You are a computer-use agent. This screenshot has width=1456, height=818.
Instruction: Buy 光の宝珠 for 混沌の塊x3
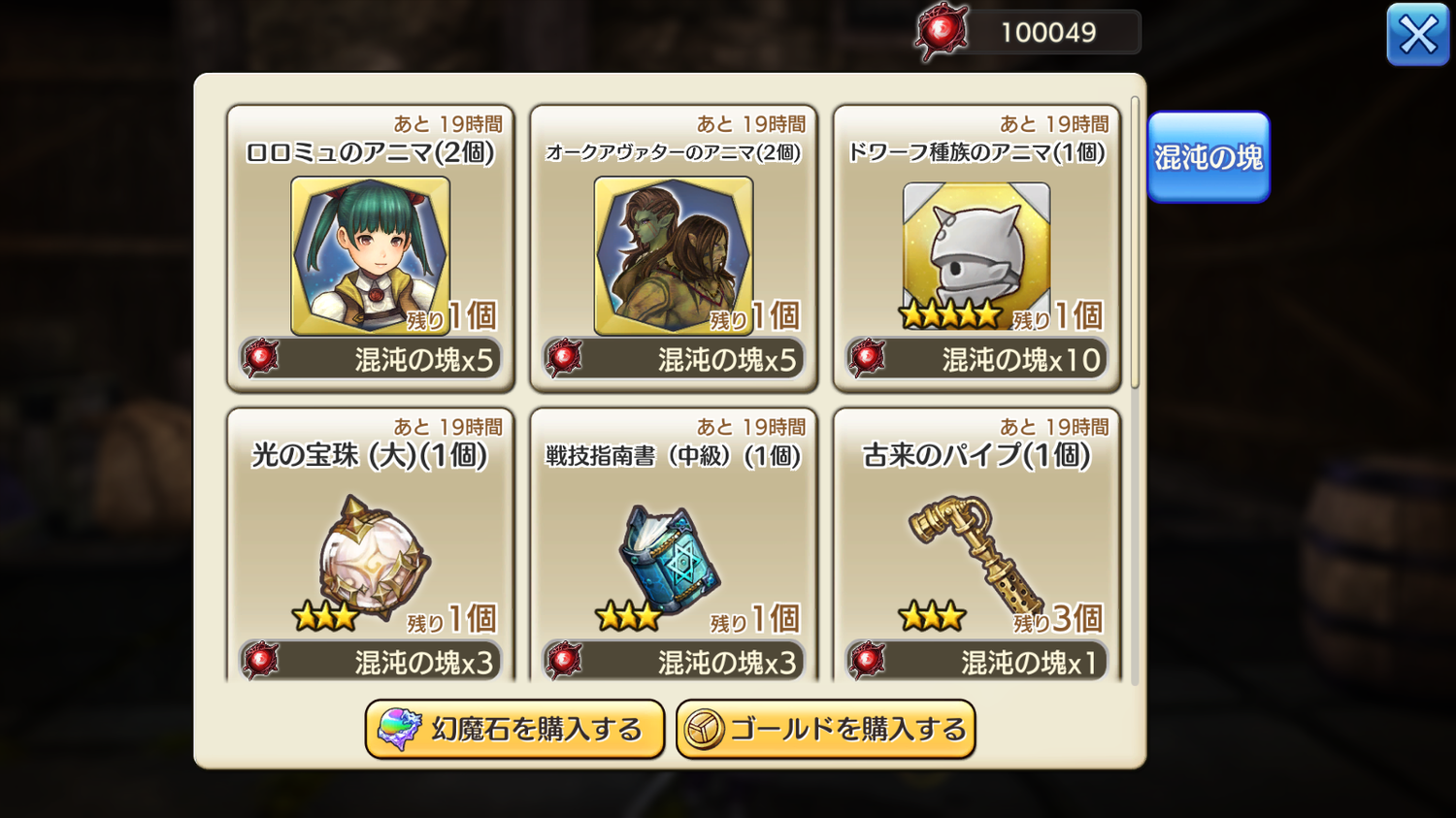(x=371, y=661)
